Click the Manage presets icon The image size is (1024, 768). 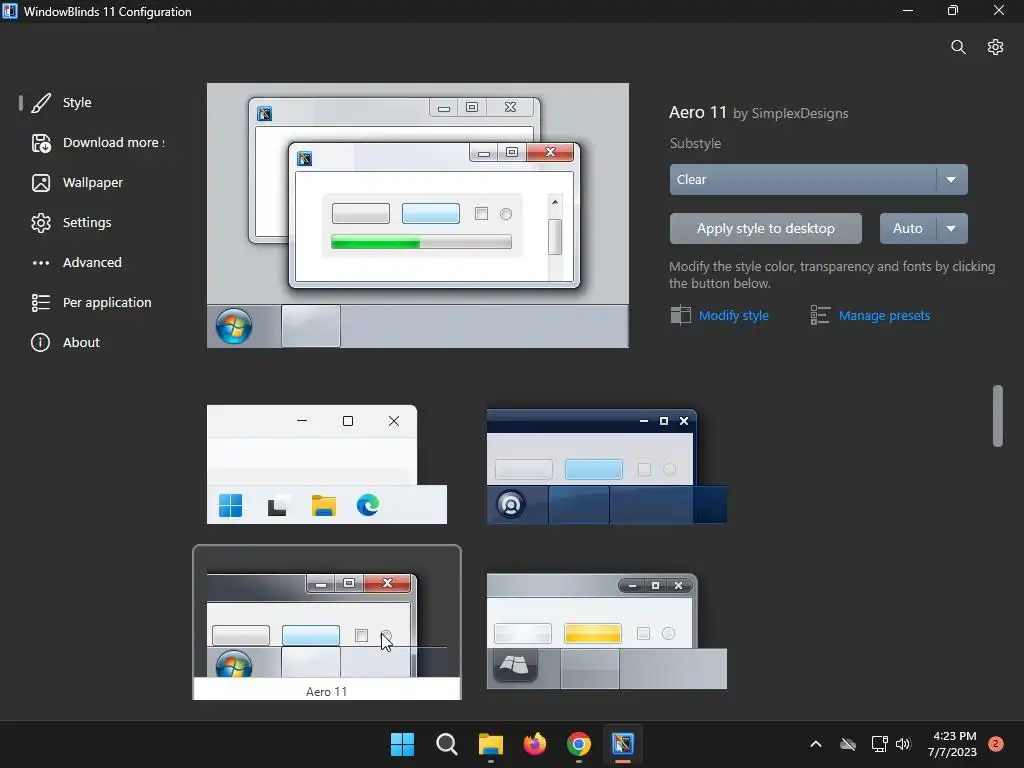click(x=820, y=315)
